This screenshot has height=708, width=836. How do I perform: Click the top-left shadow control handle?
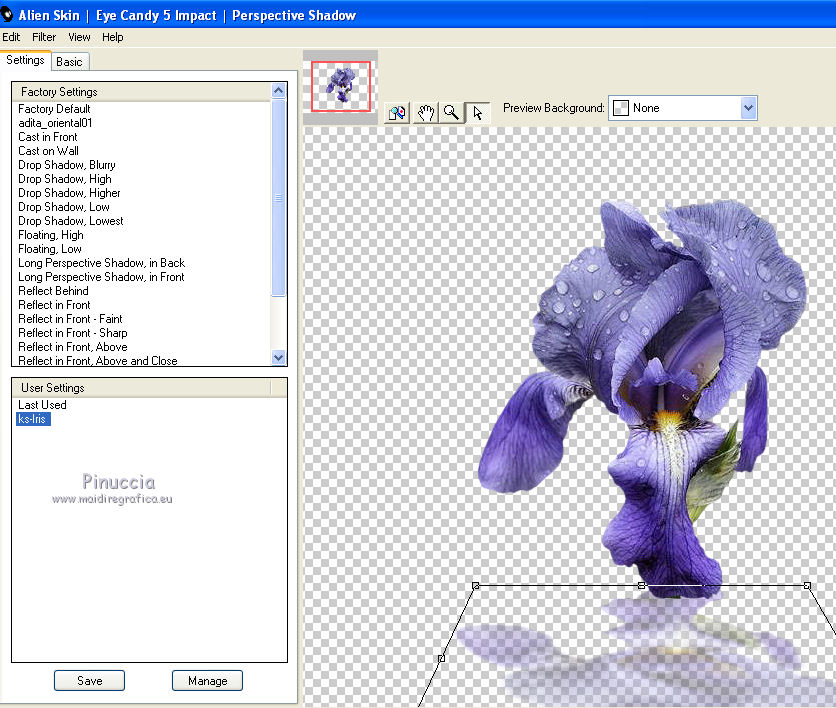(476, 585)
